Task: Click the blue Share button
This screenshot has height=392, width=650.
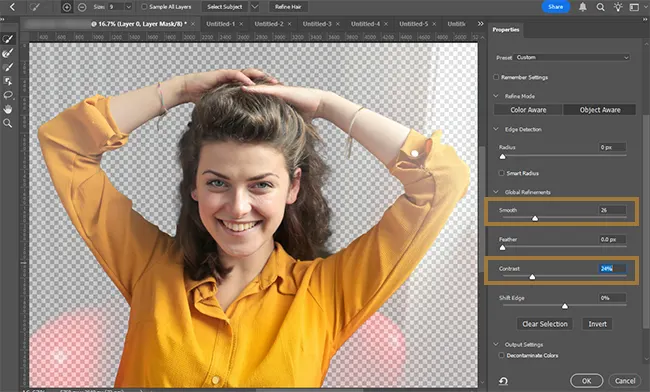Action: click(x=555, y=7)
